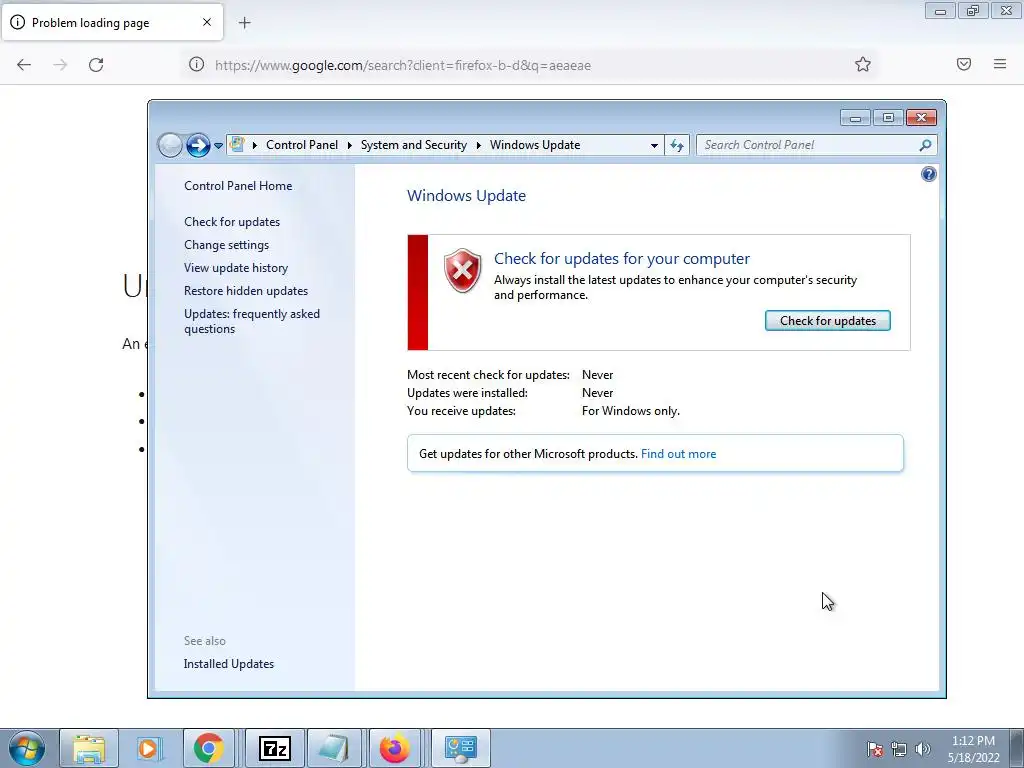
Task: Expand the arrow after Control Panel breadcrumb
Action: pos(349,145)
